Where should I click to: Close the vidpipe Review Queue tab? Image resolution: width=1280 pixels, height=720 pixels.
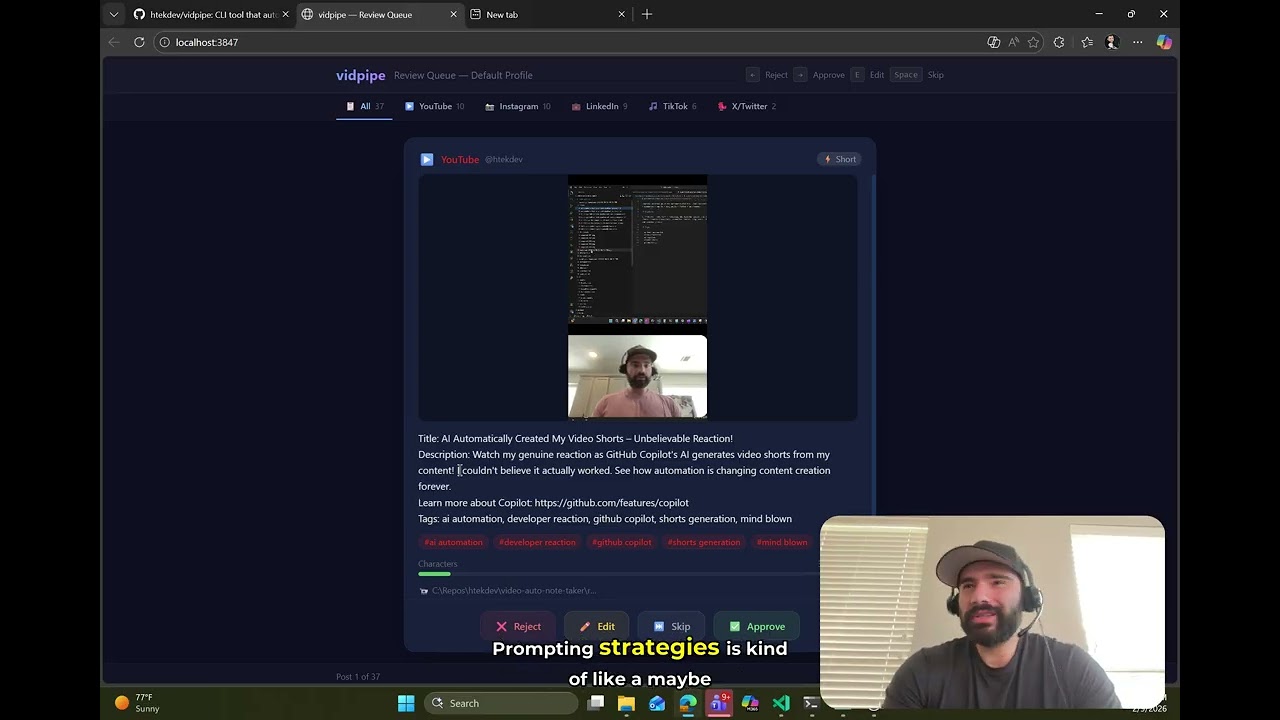pos(454,14)
